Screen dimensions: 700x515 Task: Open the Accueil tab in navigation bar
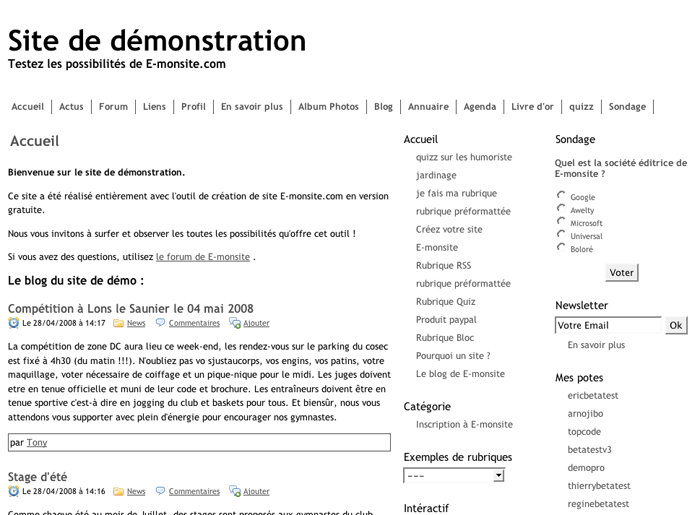28,107
